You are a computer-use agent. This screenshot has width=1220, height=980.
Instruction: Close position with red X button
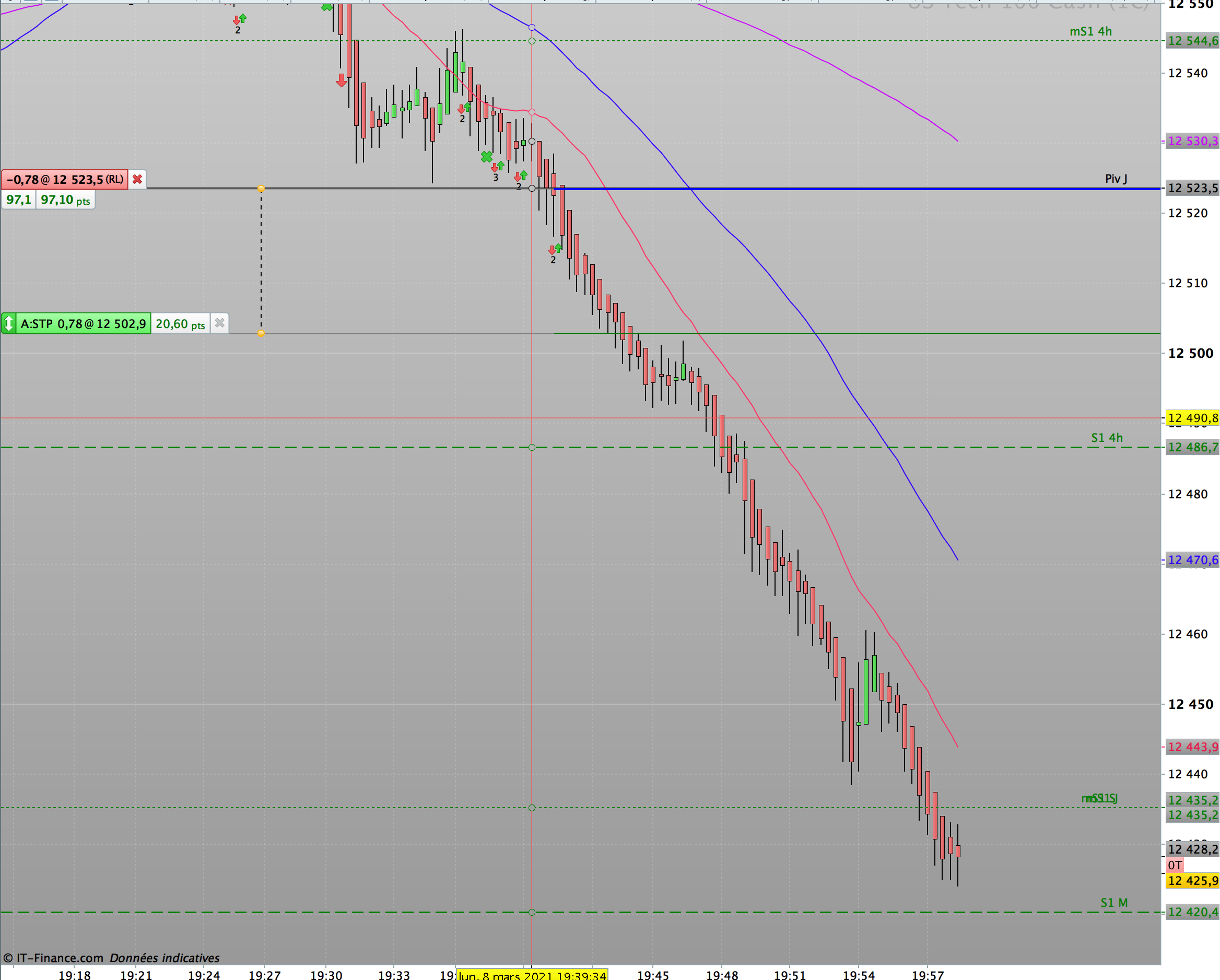[x=137, y=180]
